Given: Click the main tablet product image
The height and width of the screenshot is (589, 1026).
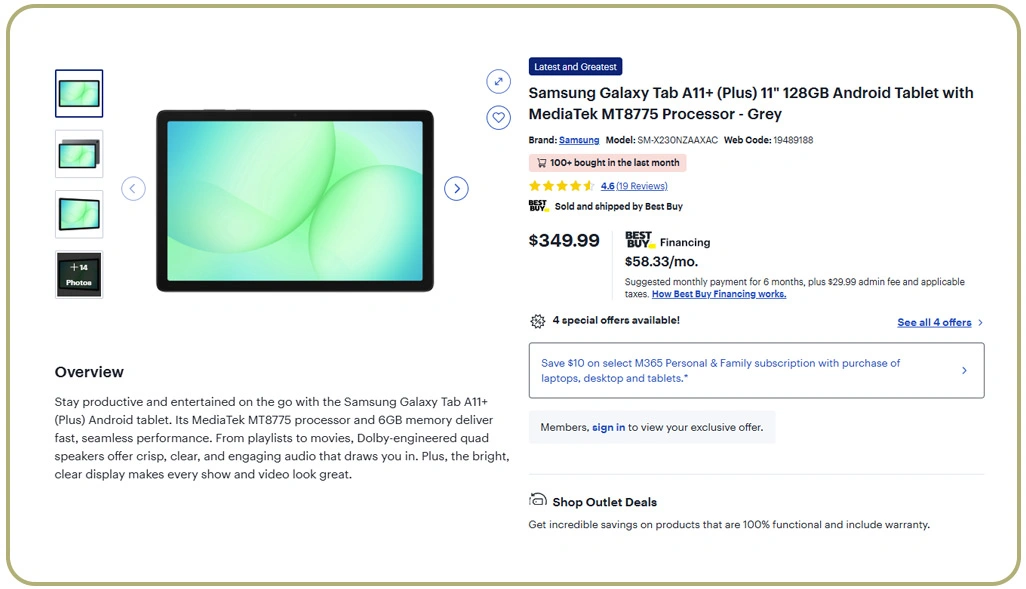Looking at the screenshot, I should coord(295,200).
